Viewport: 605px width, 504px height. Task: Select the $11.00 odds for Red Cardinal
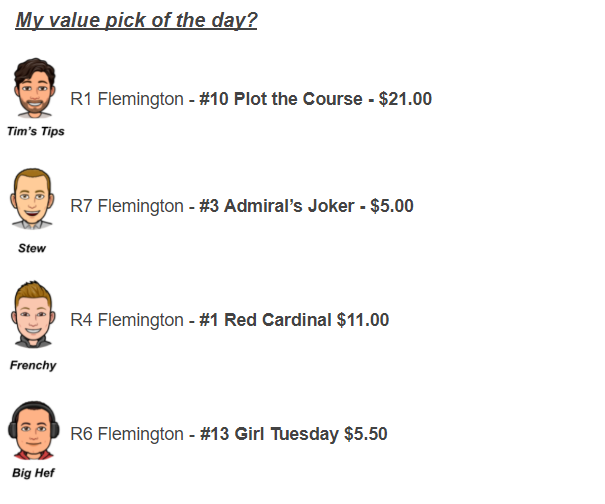[363, 320]
